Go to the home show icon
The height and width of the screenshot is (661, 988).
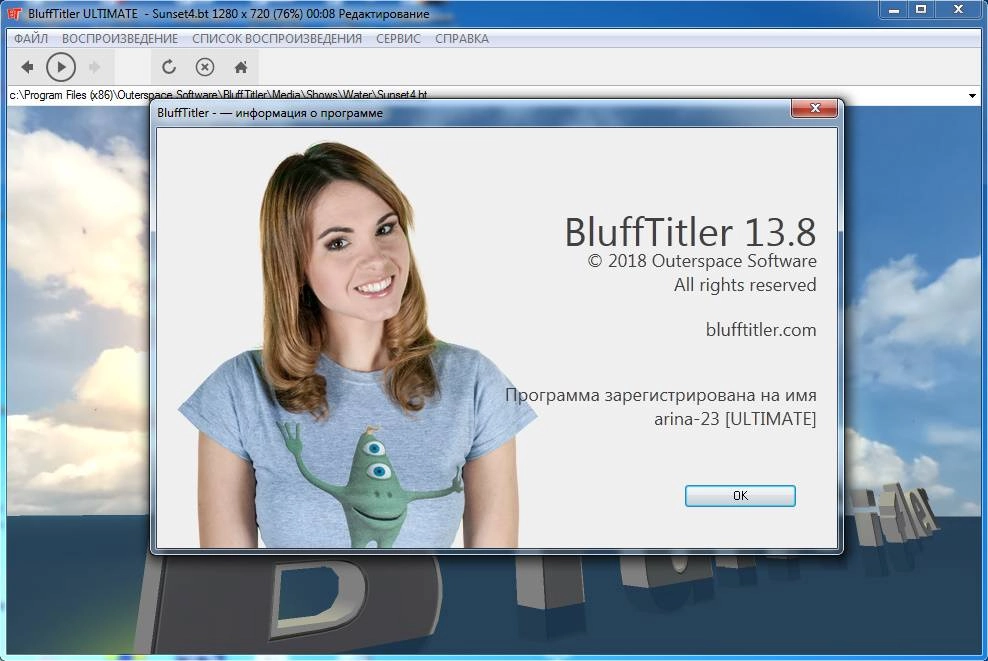pos(241,67)
